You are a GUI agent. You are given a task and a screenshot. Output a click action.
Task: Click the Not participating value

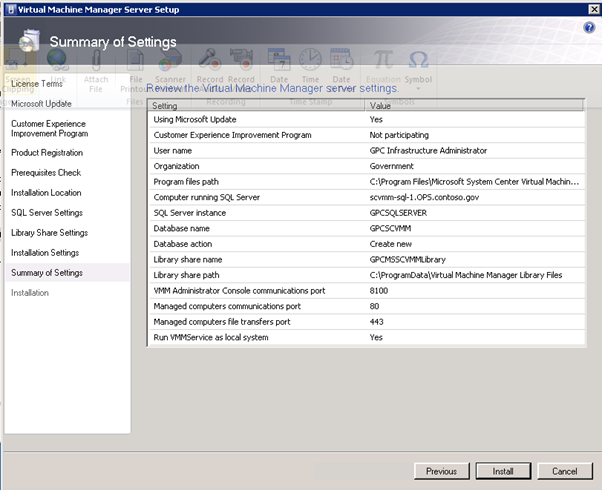(399, 135)
